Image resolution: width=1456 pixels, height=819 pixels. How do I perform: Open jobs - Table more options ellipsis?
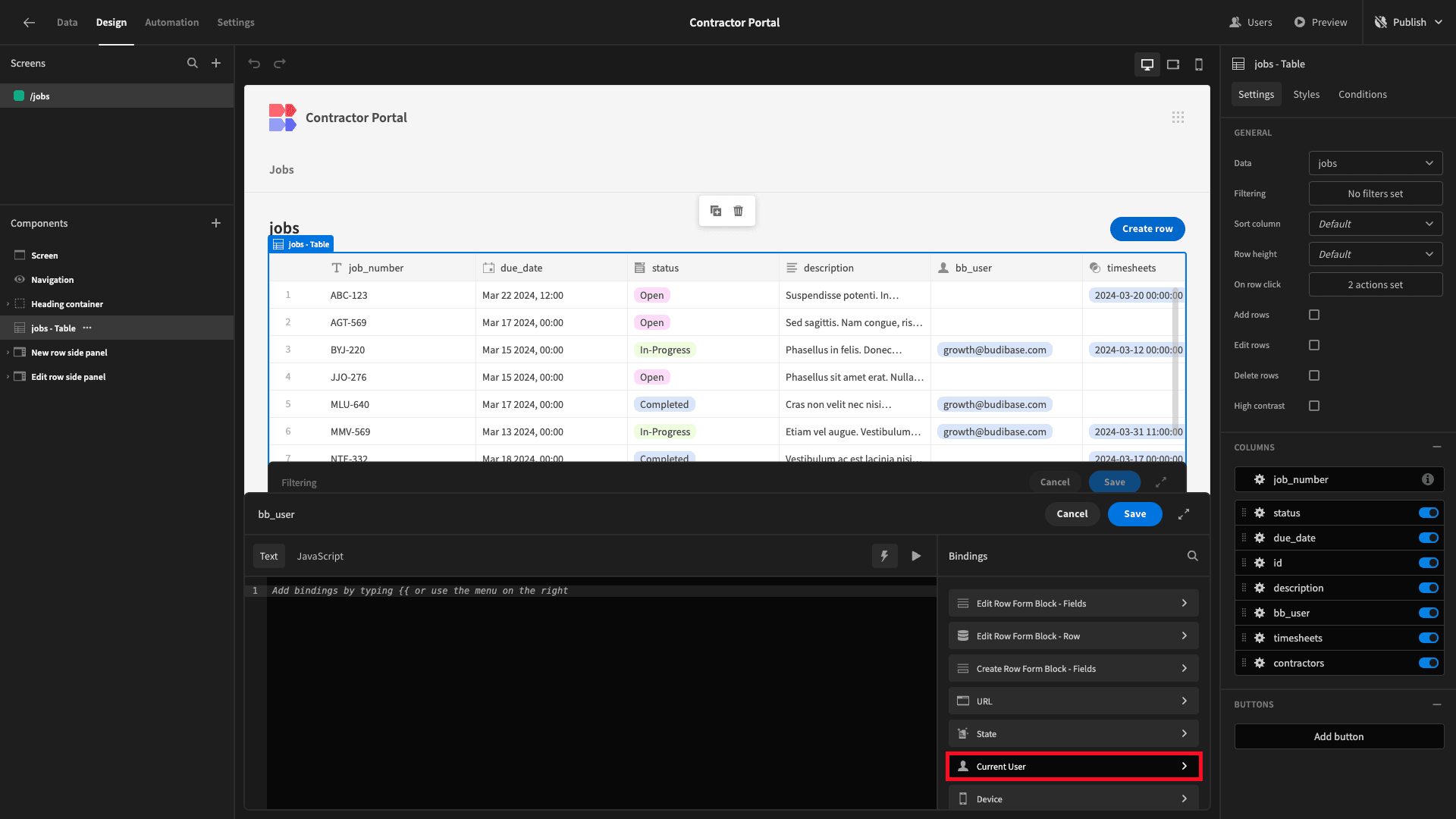(87, 328)
